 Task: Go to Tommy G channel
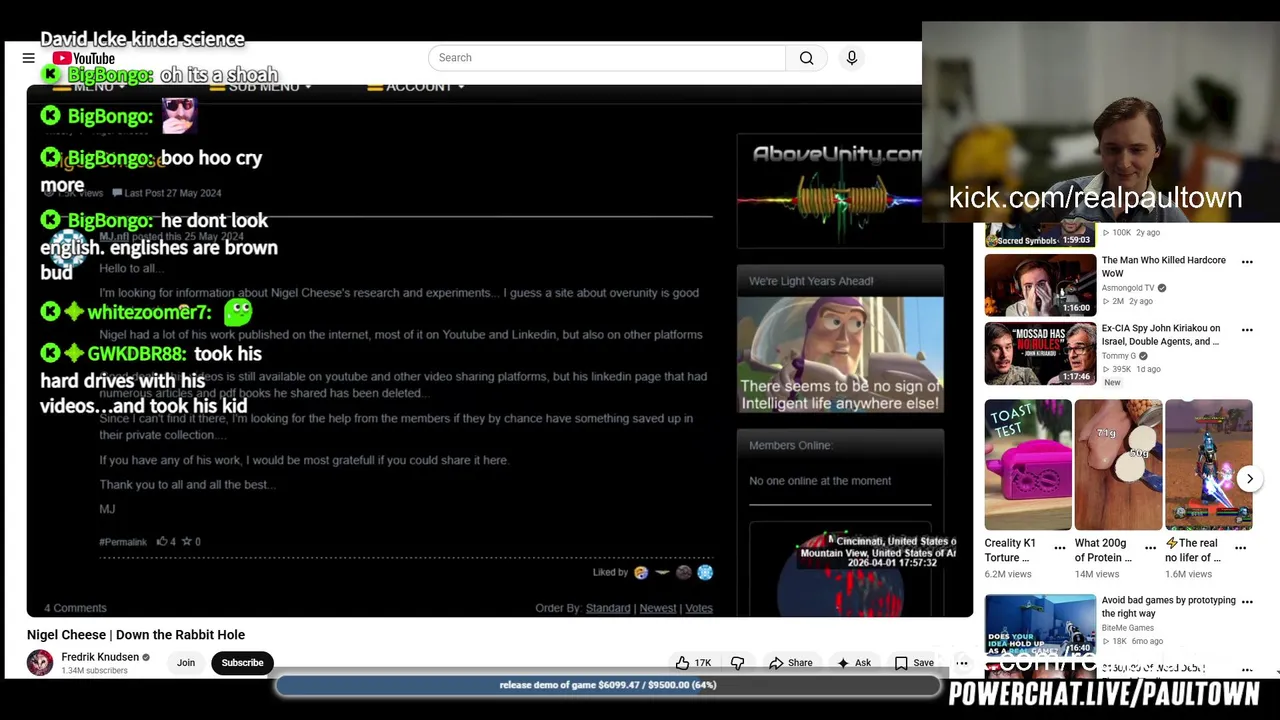(x=1118, y=356)
